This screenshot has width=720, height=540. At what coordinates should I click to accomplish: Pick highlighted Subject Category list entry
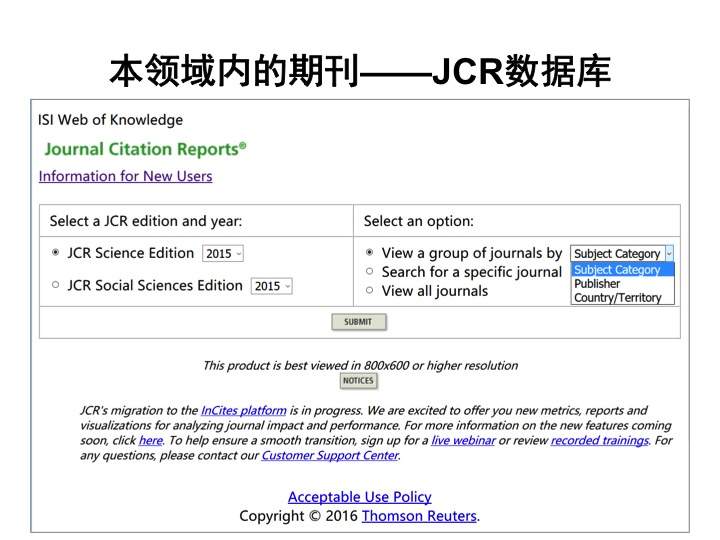(622, 270)
